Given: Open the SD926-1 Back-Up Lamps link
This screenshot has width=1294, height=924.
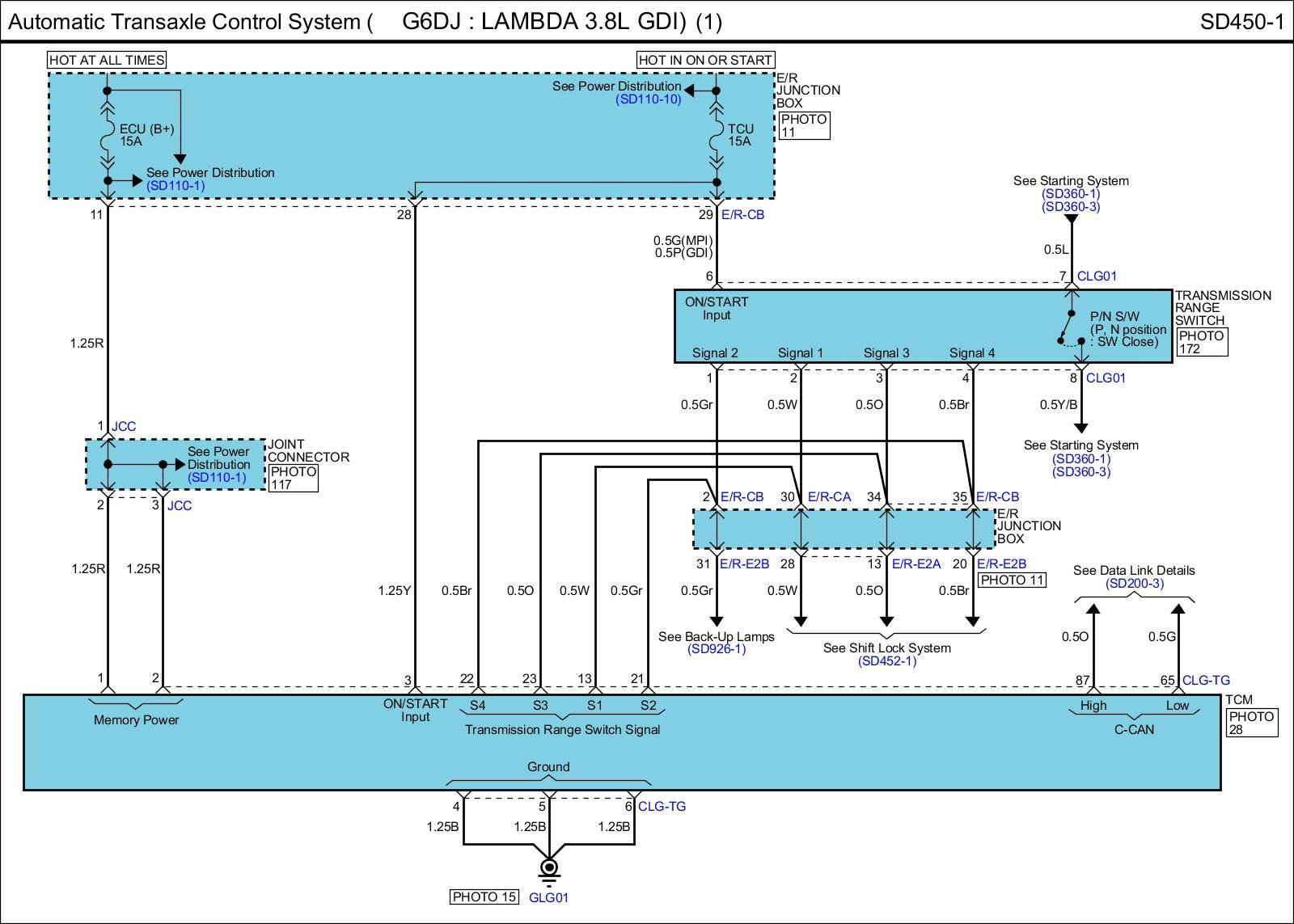Looking at the screenshot, I should click(x=716, y=649).
